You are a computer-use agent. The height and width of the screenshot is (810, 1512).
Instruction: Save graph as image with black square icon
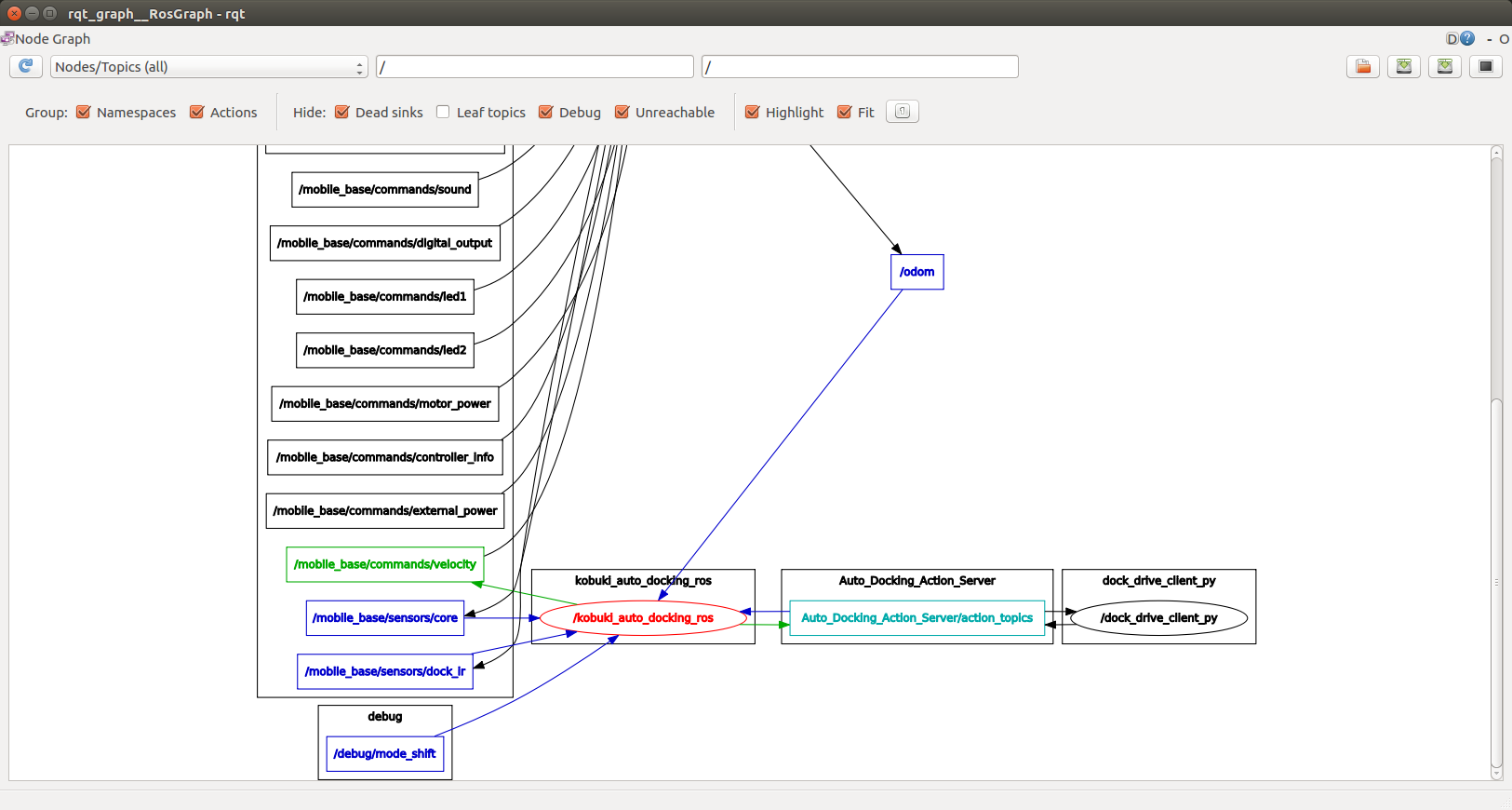[1486, 66]
